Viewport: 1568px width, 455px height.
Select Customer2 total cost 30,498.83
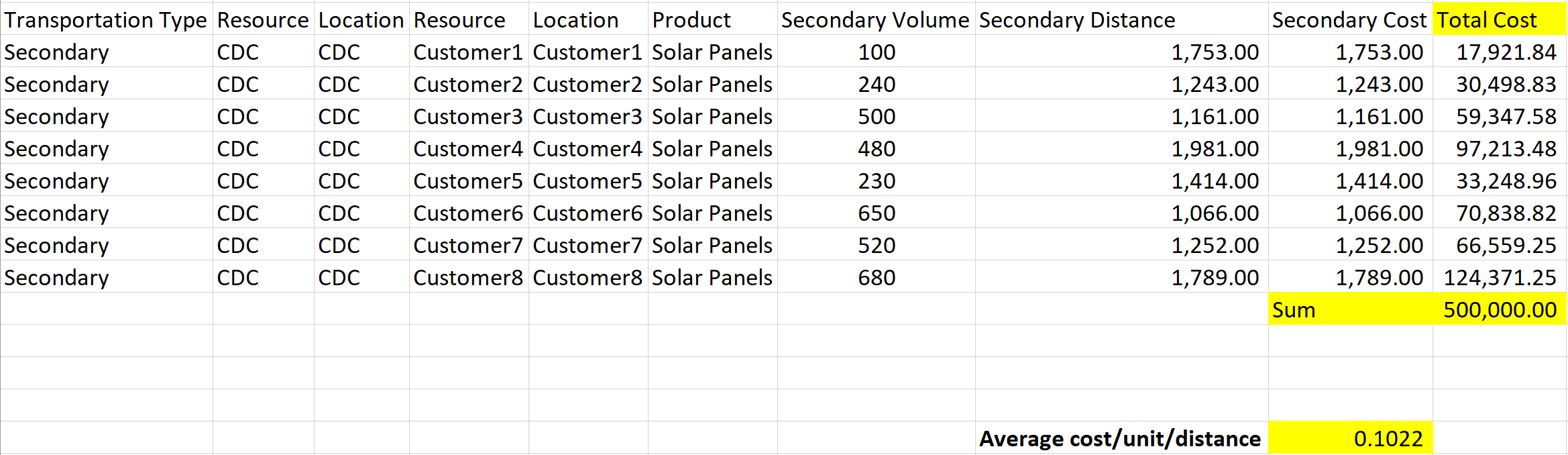[1500, 84]
